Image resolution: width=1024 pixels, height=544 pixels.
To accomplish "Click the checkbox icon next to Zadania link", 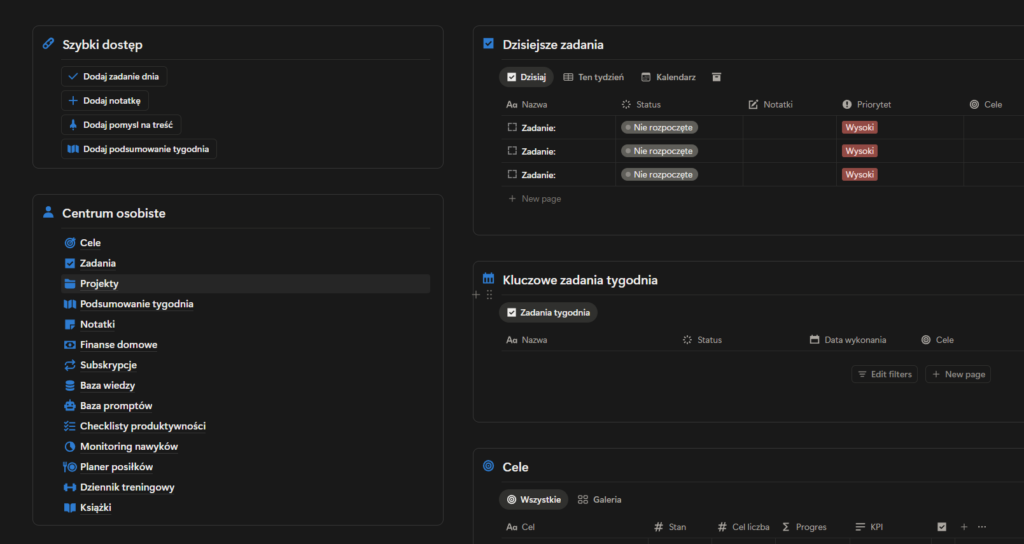I will [70, 263].
